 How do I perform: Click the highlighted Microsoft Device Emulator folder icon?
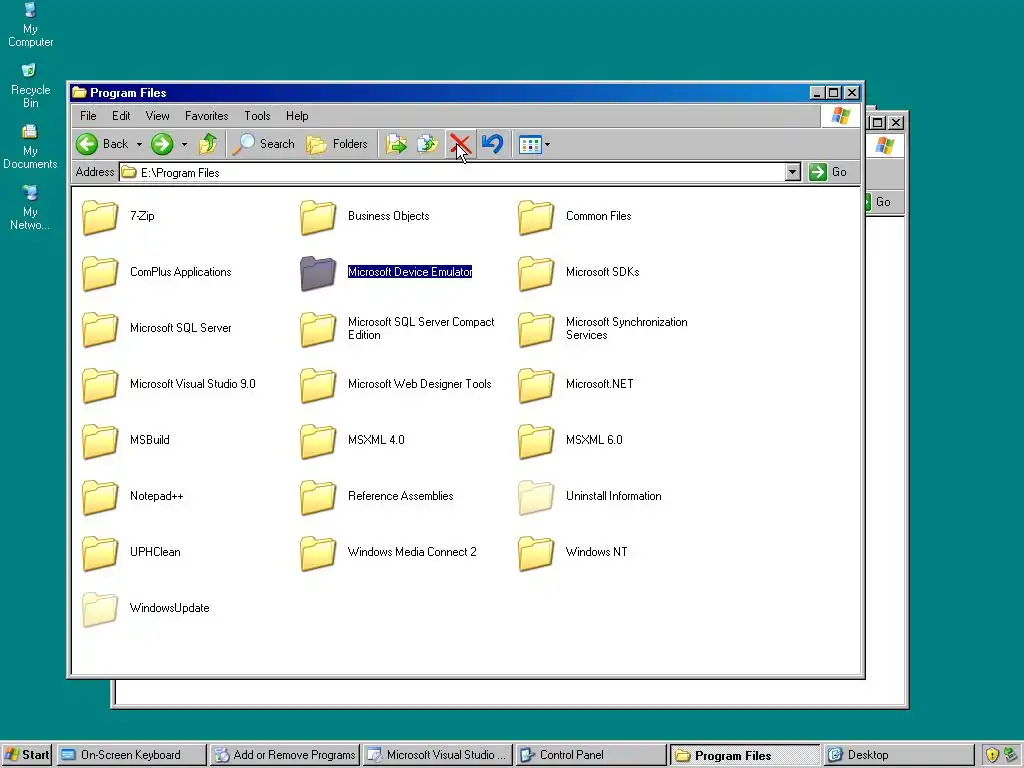[318, 273]
